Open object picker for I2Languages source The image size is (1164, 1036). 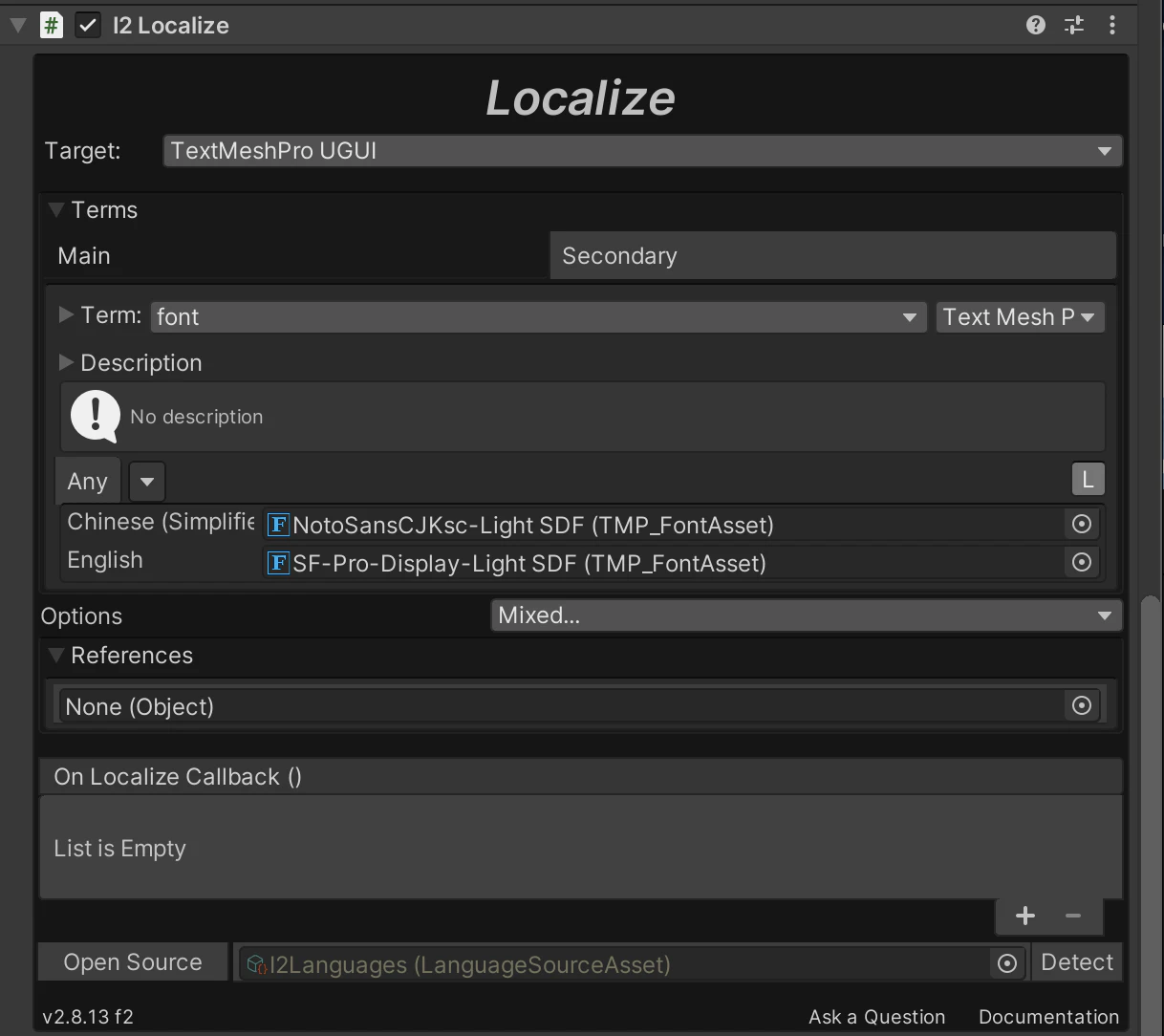click(1007, 963)
